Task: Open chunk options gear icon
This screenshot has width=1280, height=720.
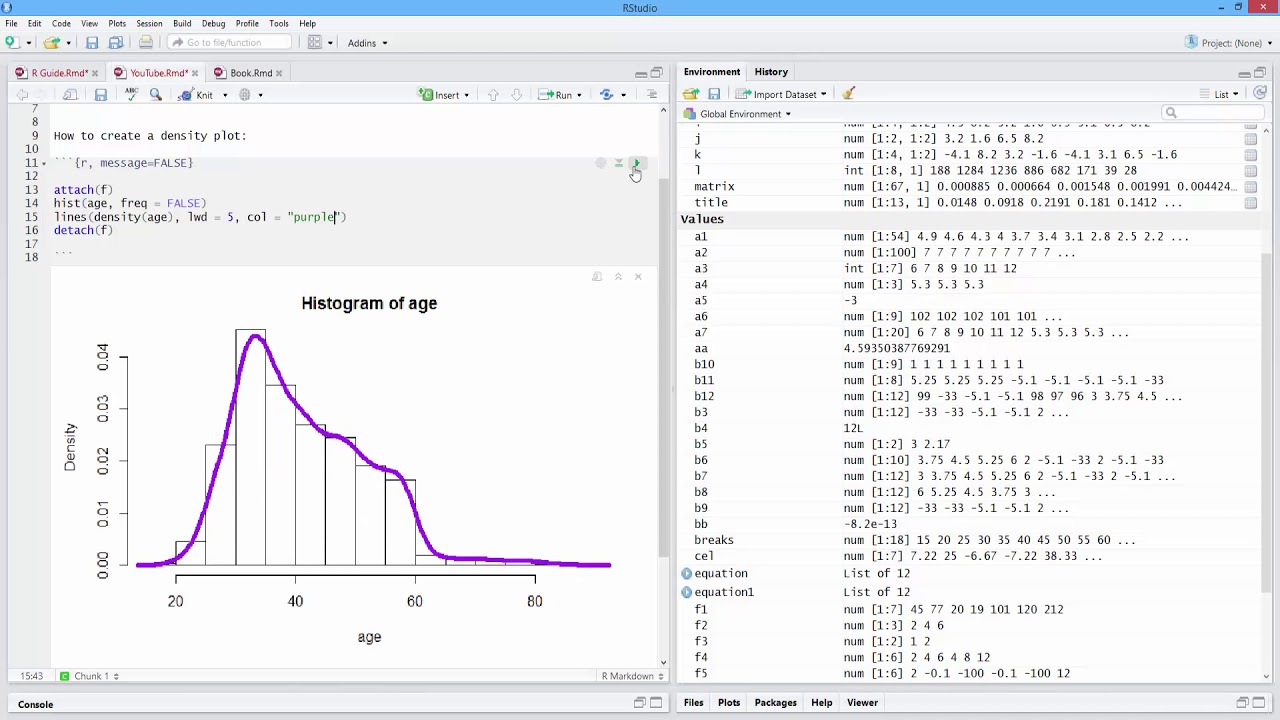Action: pos(600,163)
